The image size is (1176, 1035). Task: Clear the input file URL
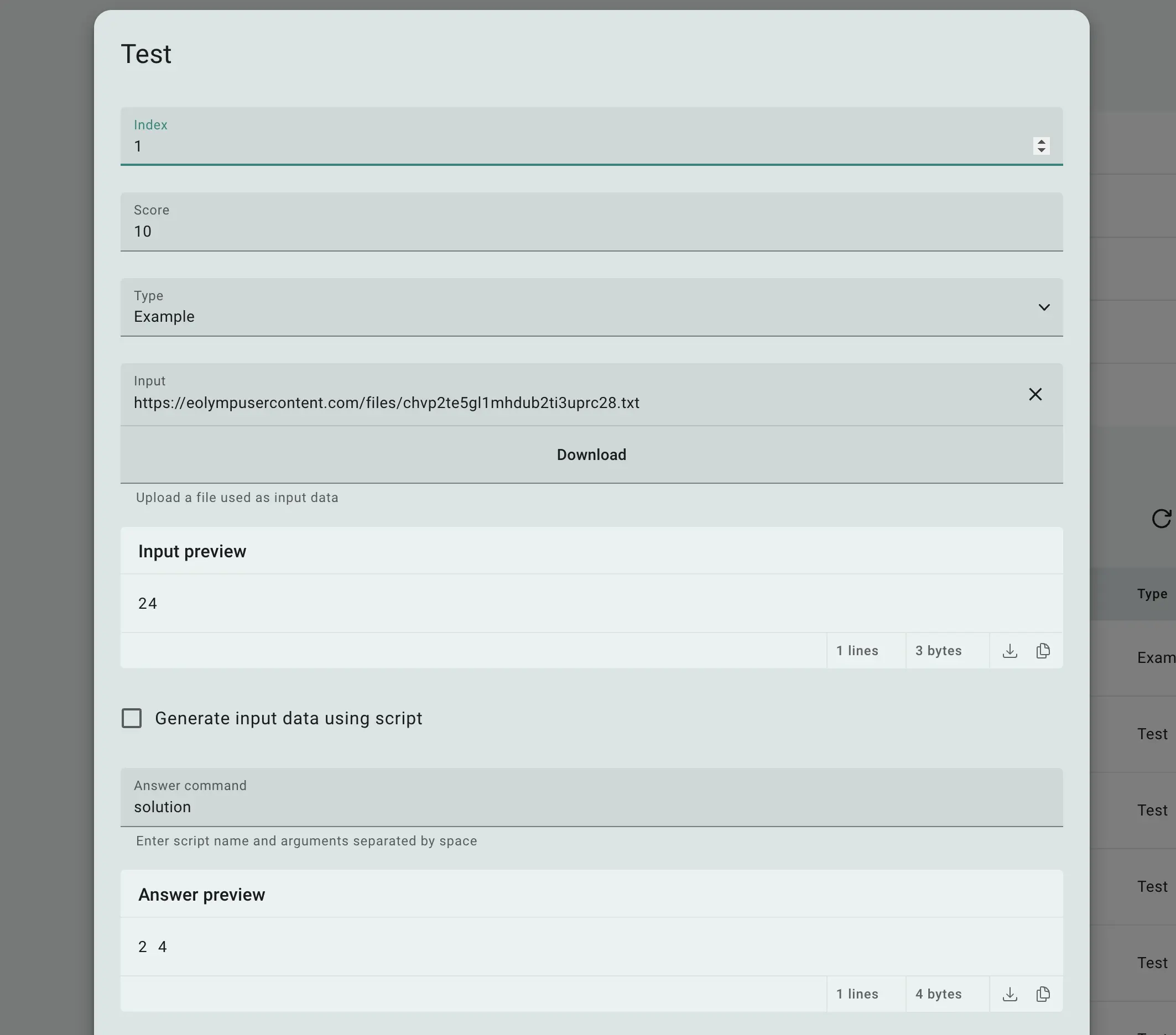[1035, 394]
